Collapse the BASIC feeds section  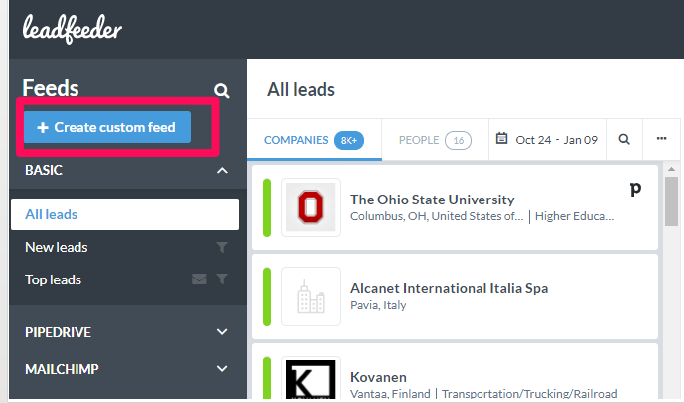click(x=222, y=171)
